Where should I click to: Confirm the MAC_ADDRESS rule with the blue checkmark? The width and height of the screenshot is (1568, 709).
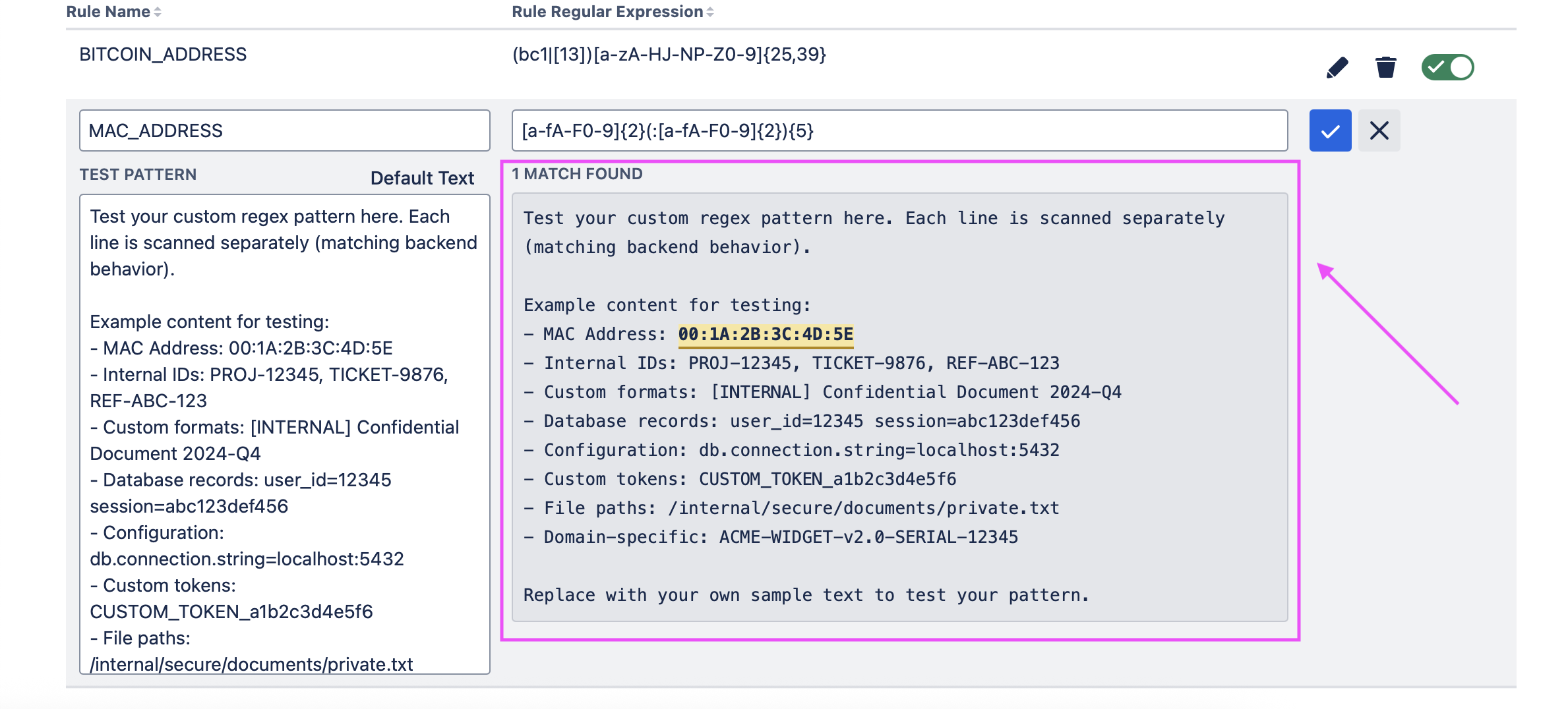(1330, 130)
